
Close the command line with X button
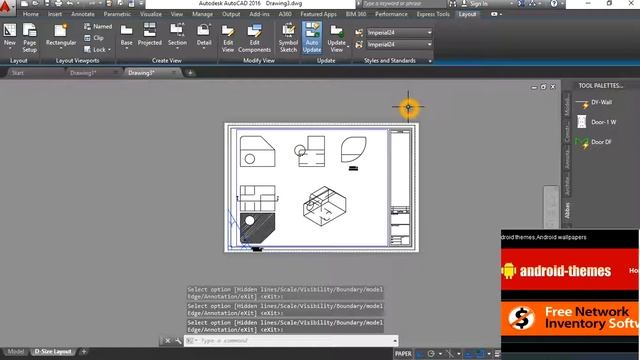[167, 341]
